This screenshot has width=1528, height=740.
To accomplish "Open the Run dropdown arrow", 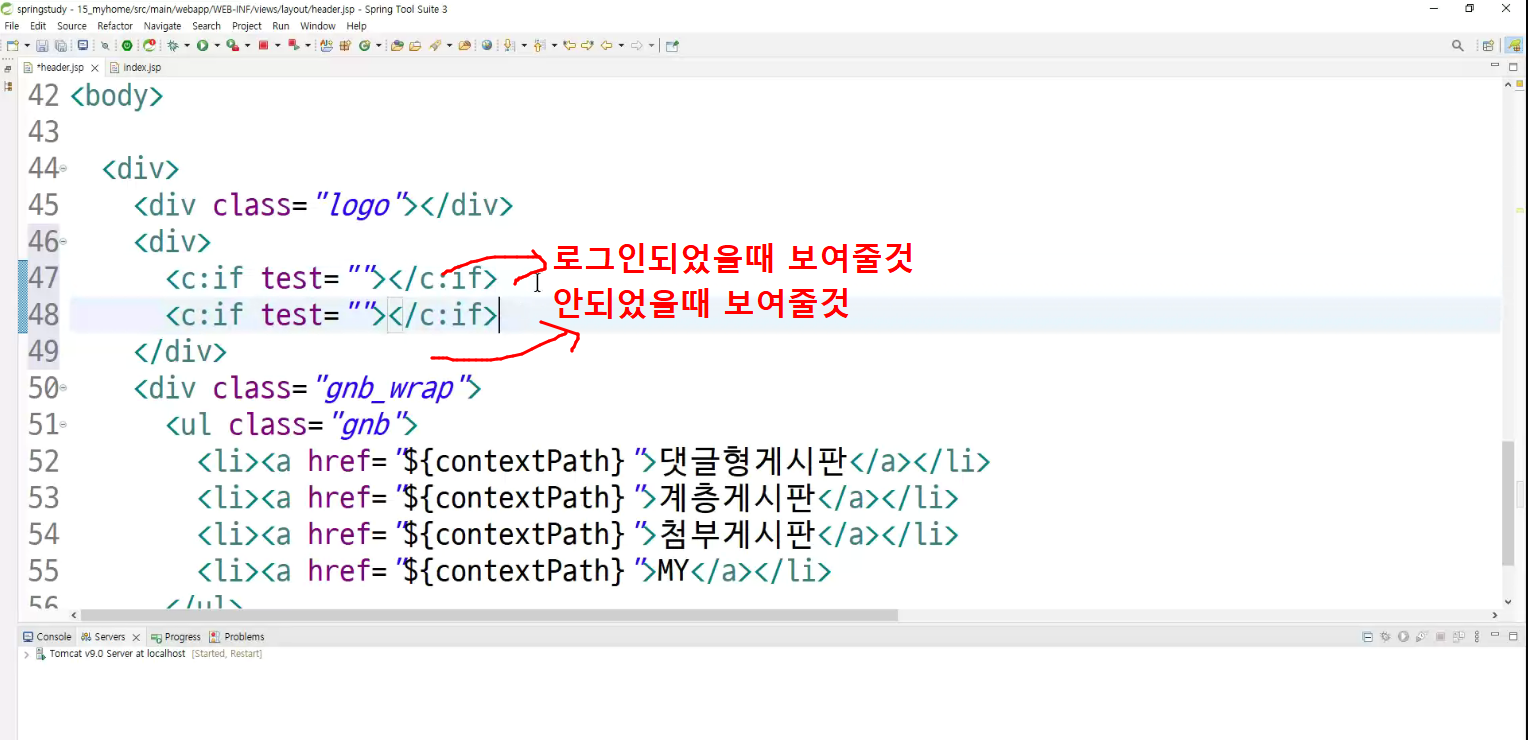I will click(x=217, y=45).
